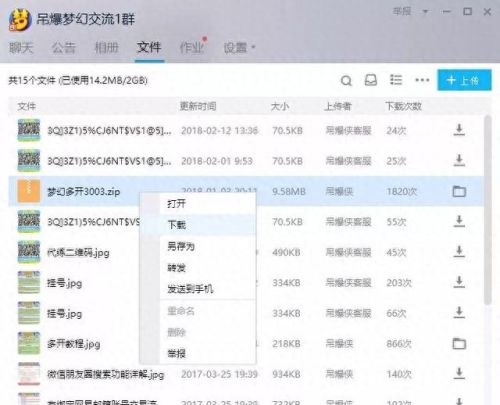Download 微信朋友圈搜索功能详解.jpg via arrow icon
Viewport: 500px width, 405px height.
point(459,374)
